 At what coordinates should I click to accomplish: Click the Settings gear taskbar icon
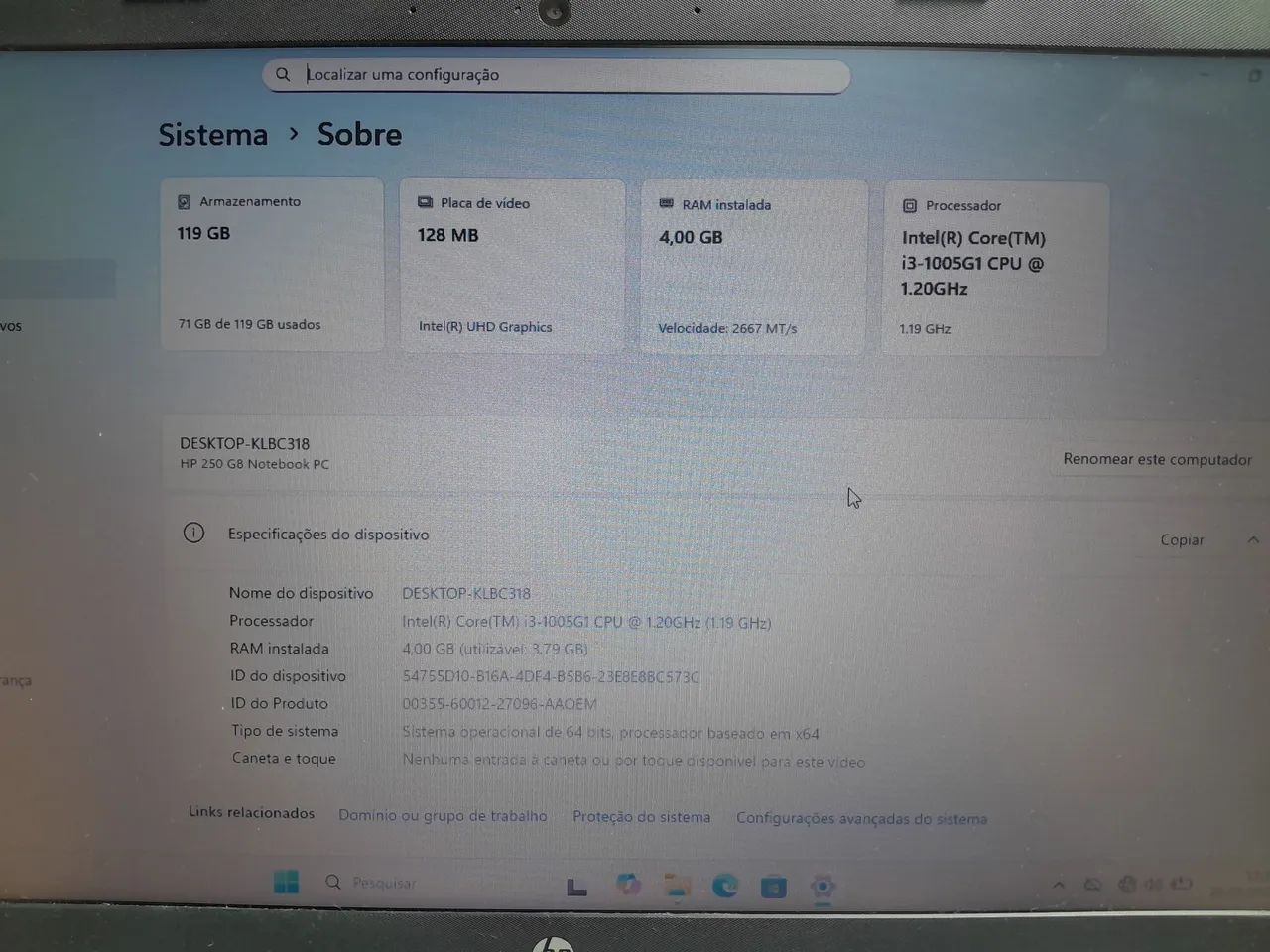823,887
